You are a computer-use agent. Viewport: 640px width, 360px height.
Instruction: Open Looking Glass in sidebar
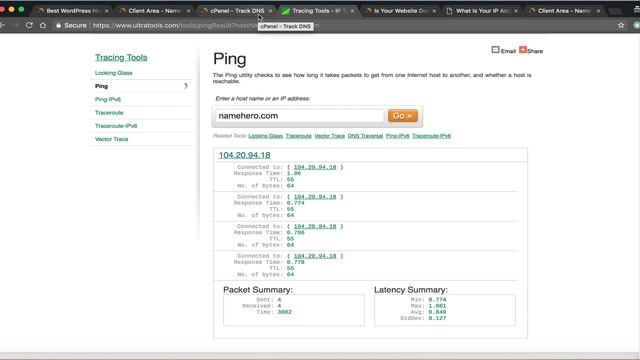click(113, 73)
